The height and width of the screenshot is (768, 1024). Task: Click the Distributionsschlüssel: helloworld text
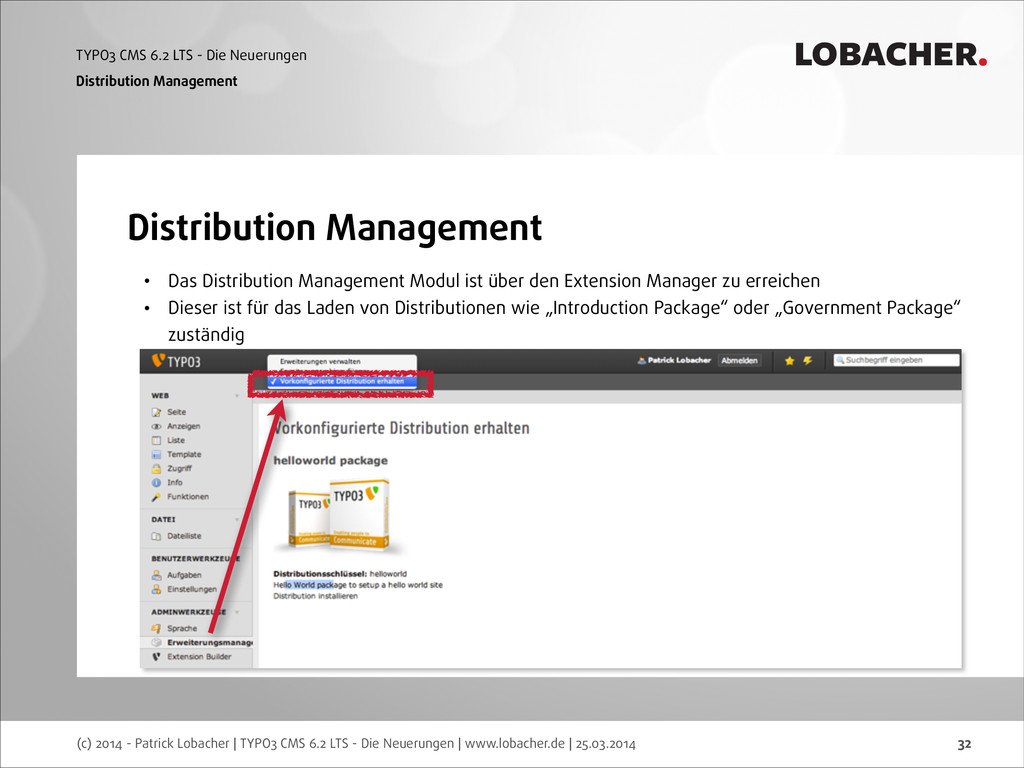[x=340, y=574]
